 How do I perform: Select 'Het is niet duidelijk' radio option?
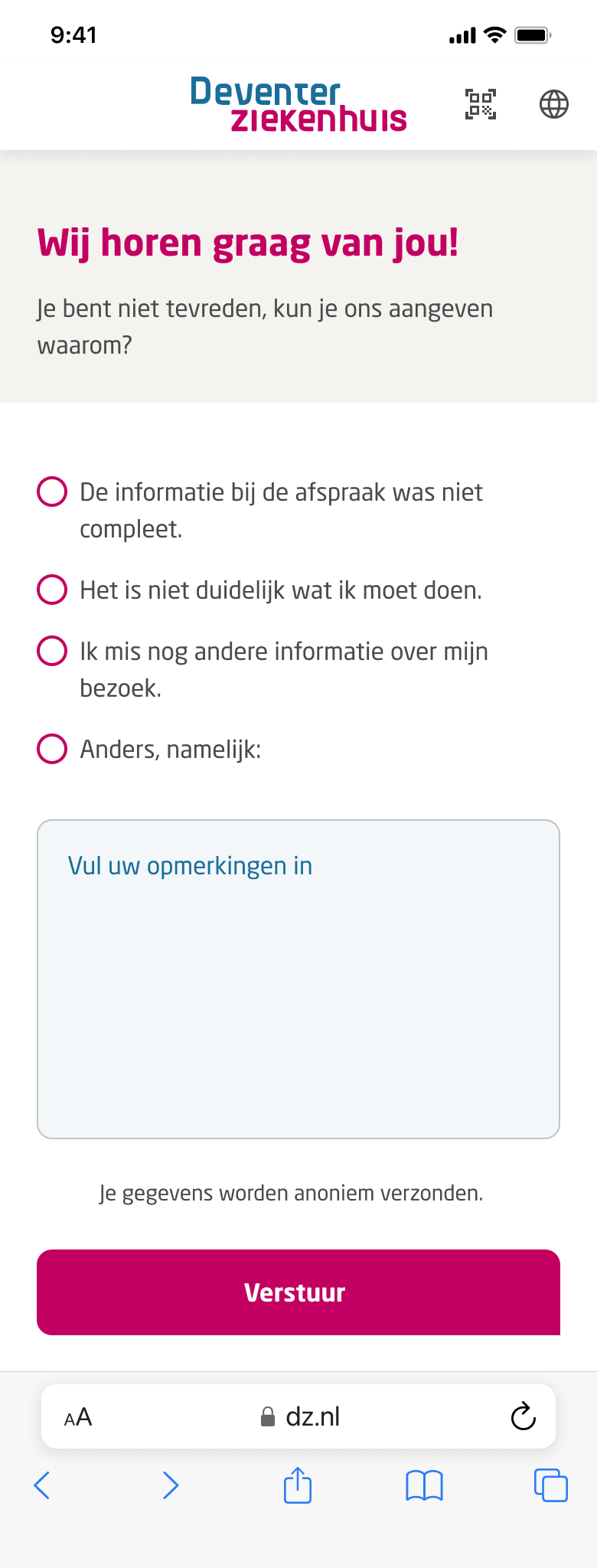coord(52,590)
